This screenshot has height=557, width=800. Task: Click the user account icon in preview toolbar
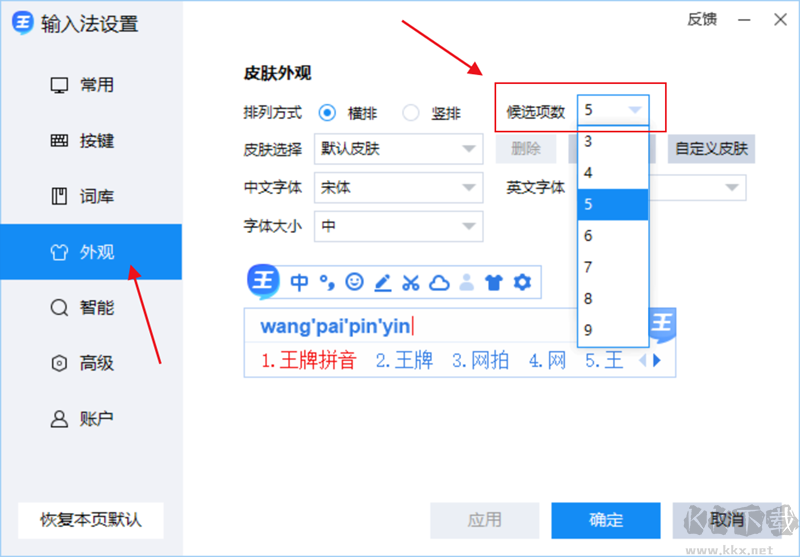[x=466, y=282]
